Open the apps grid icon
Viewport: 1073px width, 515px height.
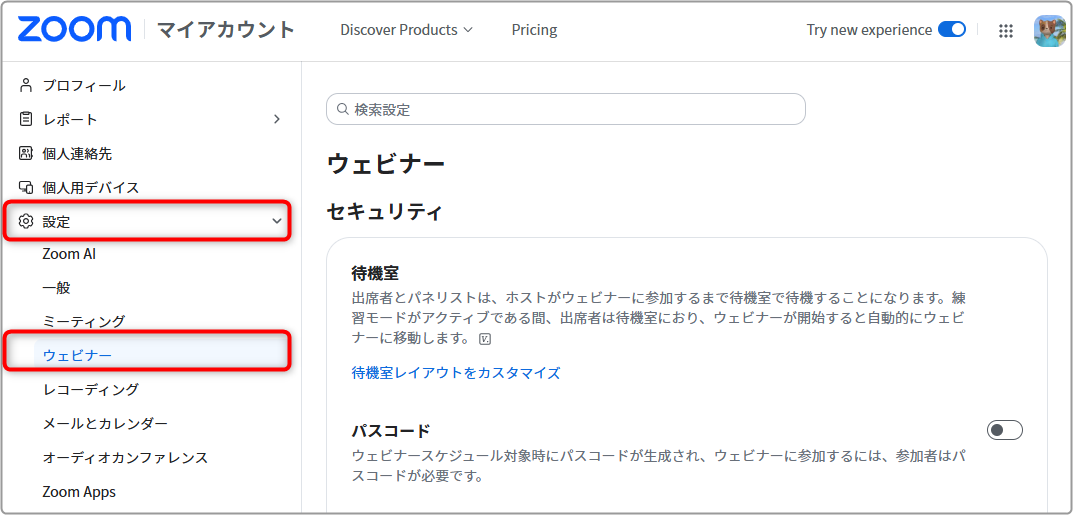(1005, 31)
